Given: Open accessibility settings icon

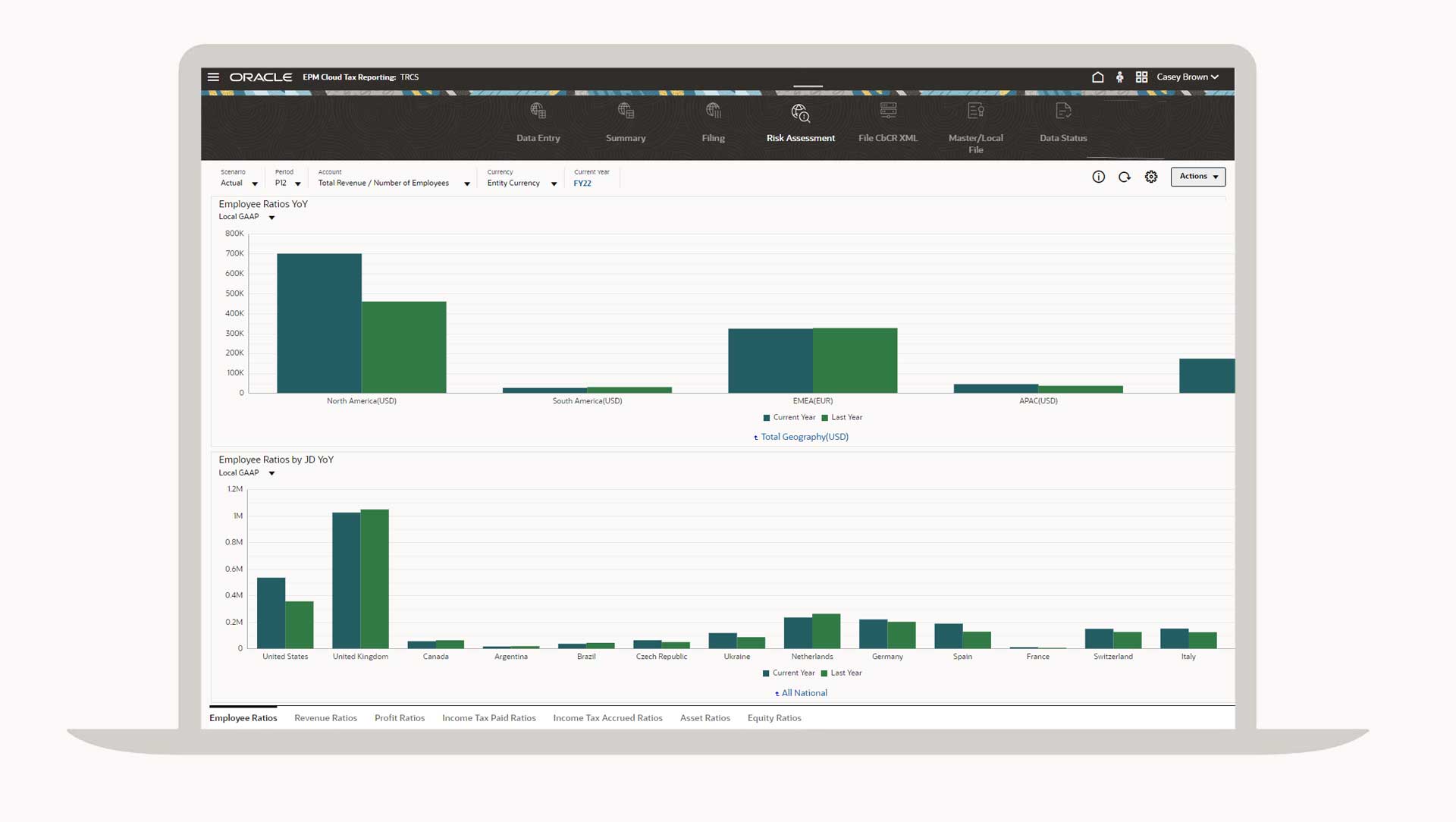Looking at the screenshot, I should pyautogui.click(x=1119, y=77).
